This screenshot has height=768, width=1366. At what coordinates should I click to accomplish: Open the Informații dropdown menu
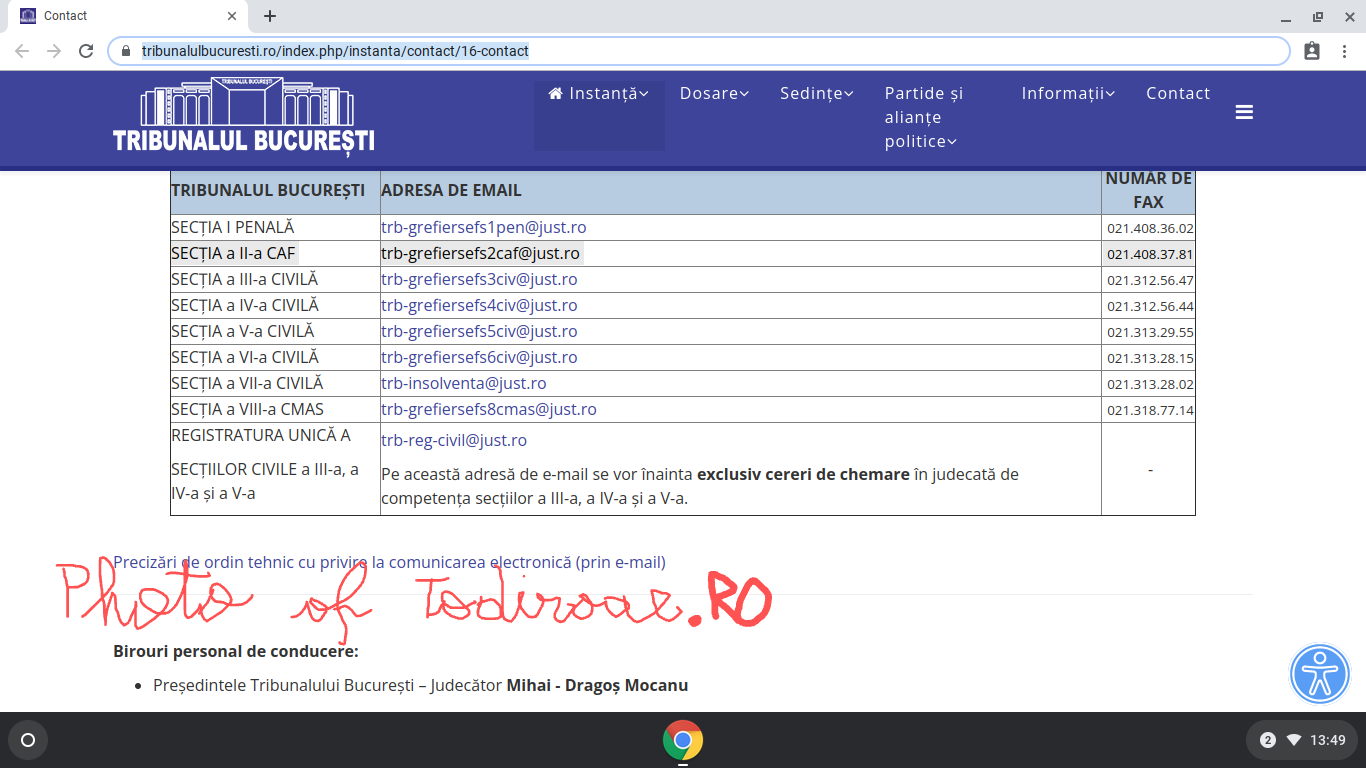point(1067,93)
